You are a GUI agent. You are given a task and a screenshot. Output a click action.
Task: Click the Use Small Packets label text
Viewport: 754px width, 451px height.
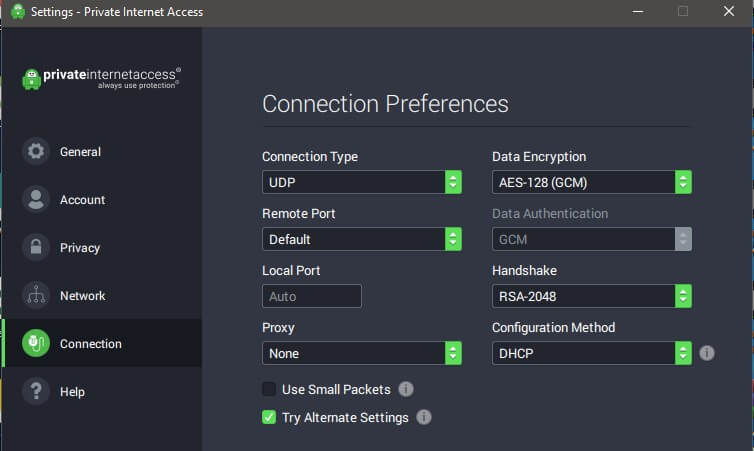point(336,389)
